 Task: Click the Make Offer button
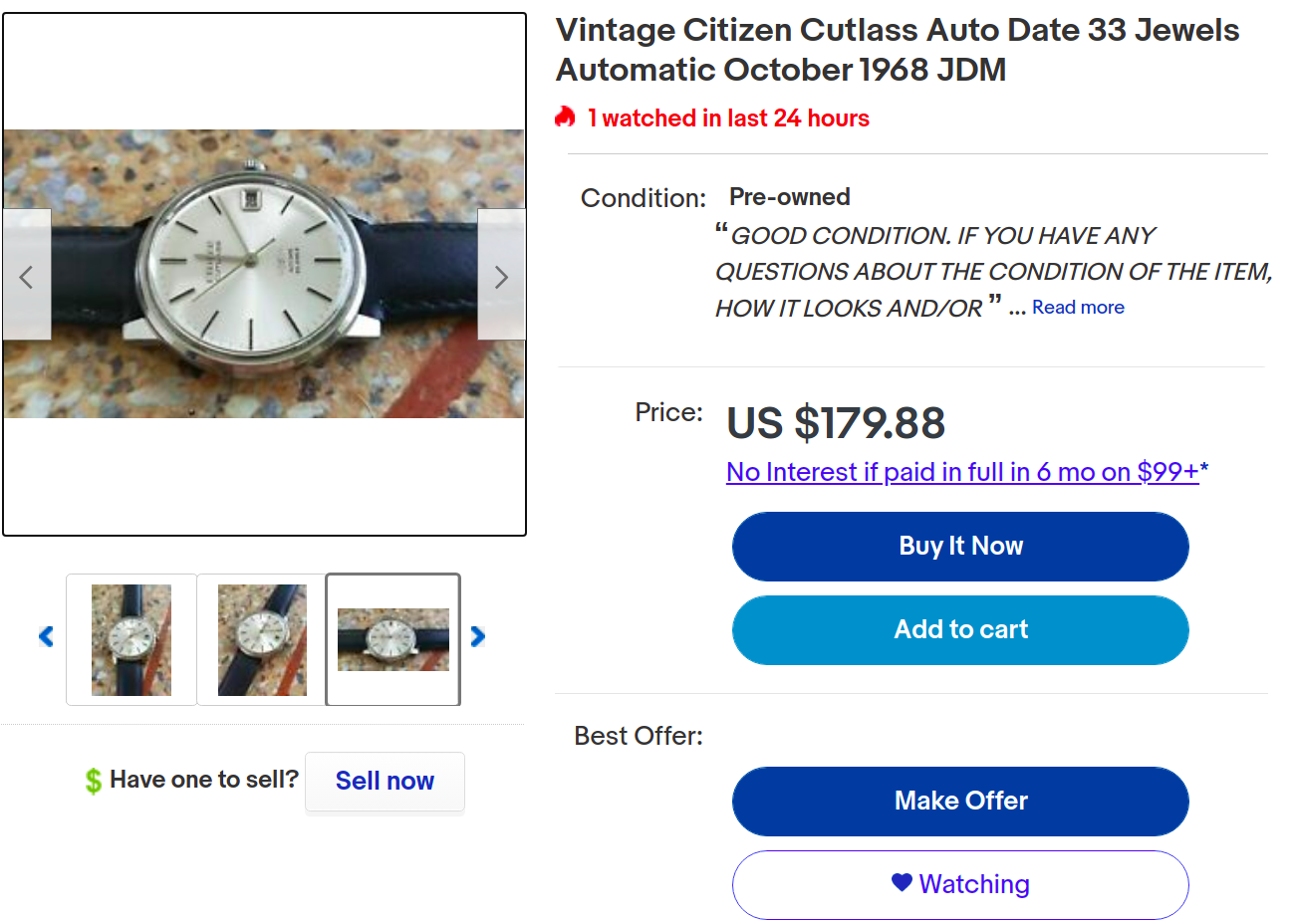(x=960, y=802)
